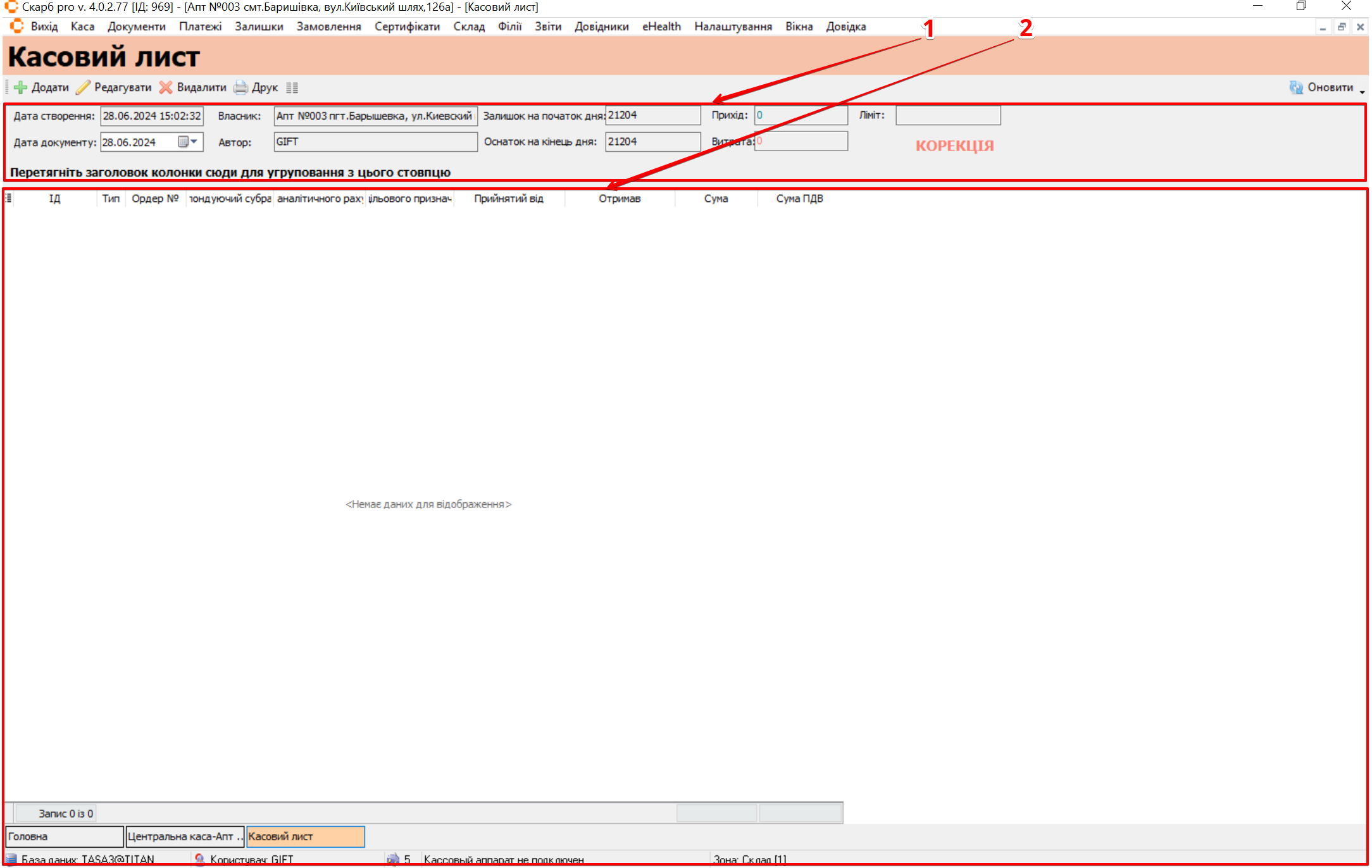Open the eHealth menu

pyautogui.click(x=661, y=27)
